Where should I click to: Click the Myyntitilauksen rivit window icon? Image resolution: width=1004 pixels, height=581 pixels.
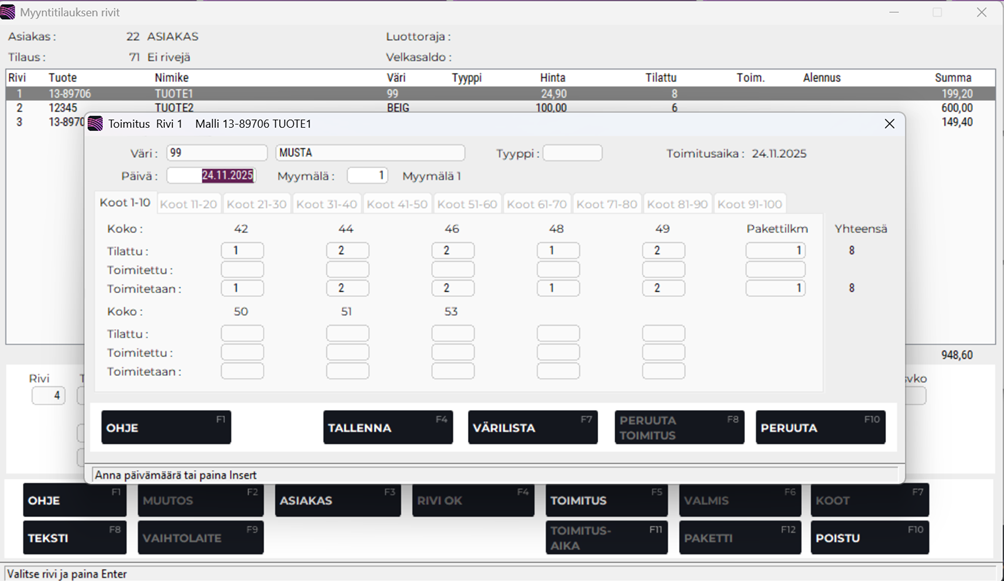point(9,12)
